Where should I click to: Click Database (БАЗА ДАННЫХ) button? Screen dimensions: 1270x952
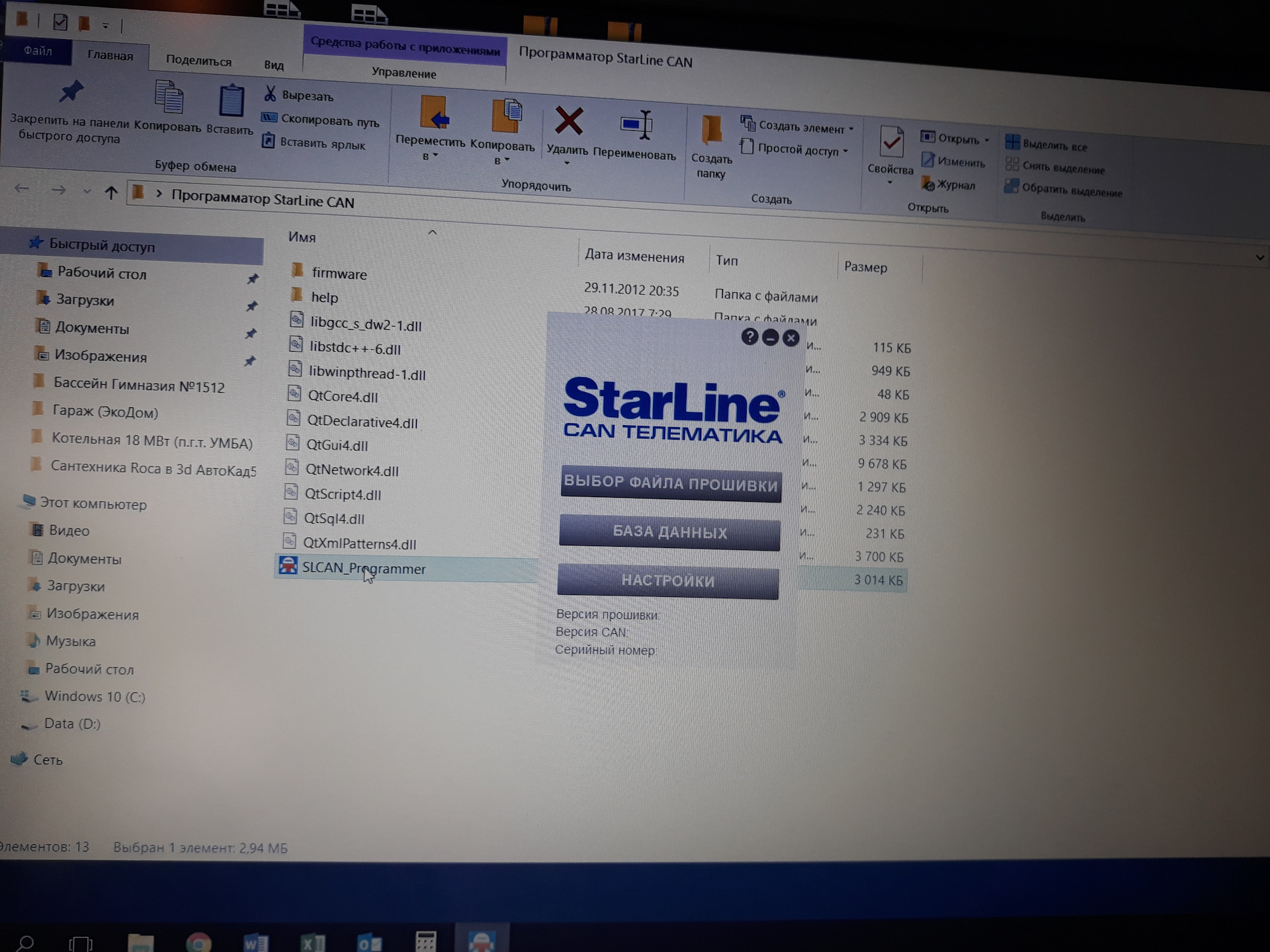[x=669, y=532]
